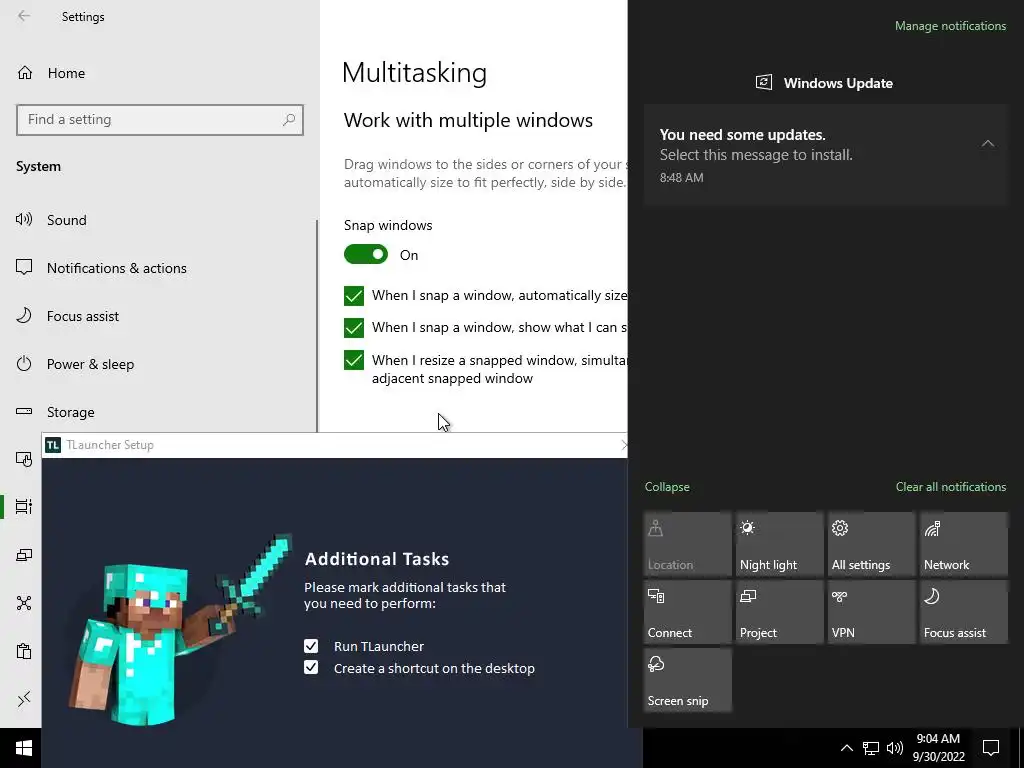Click the Find a setting search field
The width and height of the screenshot is (1024, 768).
tap(160, 120)
